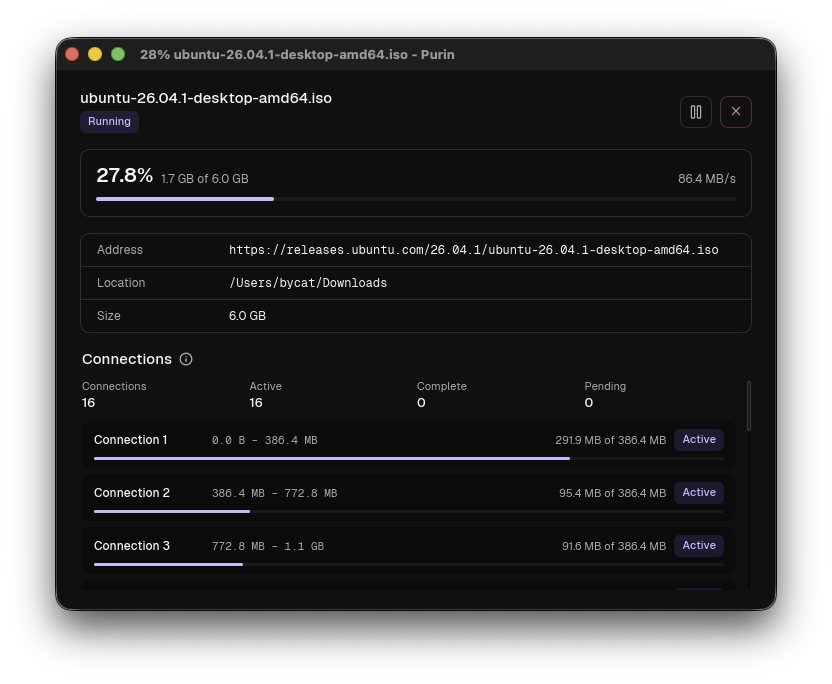
Task: Click the 86.4 MB/s speed readout
Action: [x=707, y=179]
